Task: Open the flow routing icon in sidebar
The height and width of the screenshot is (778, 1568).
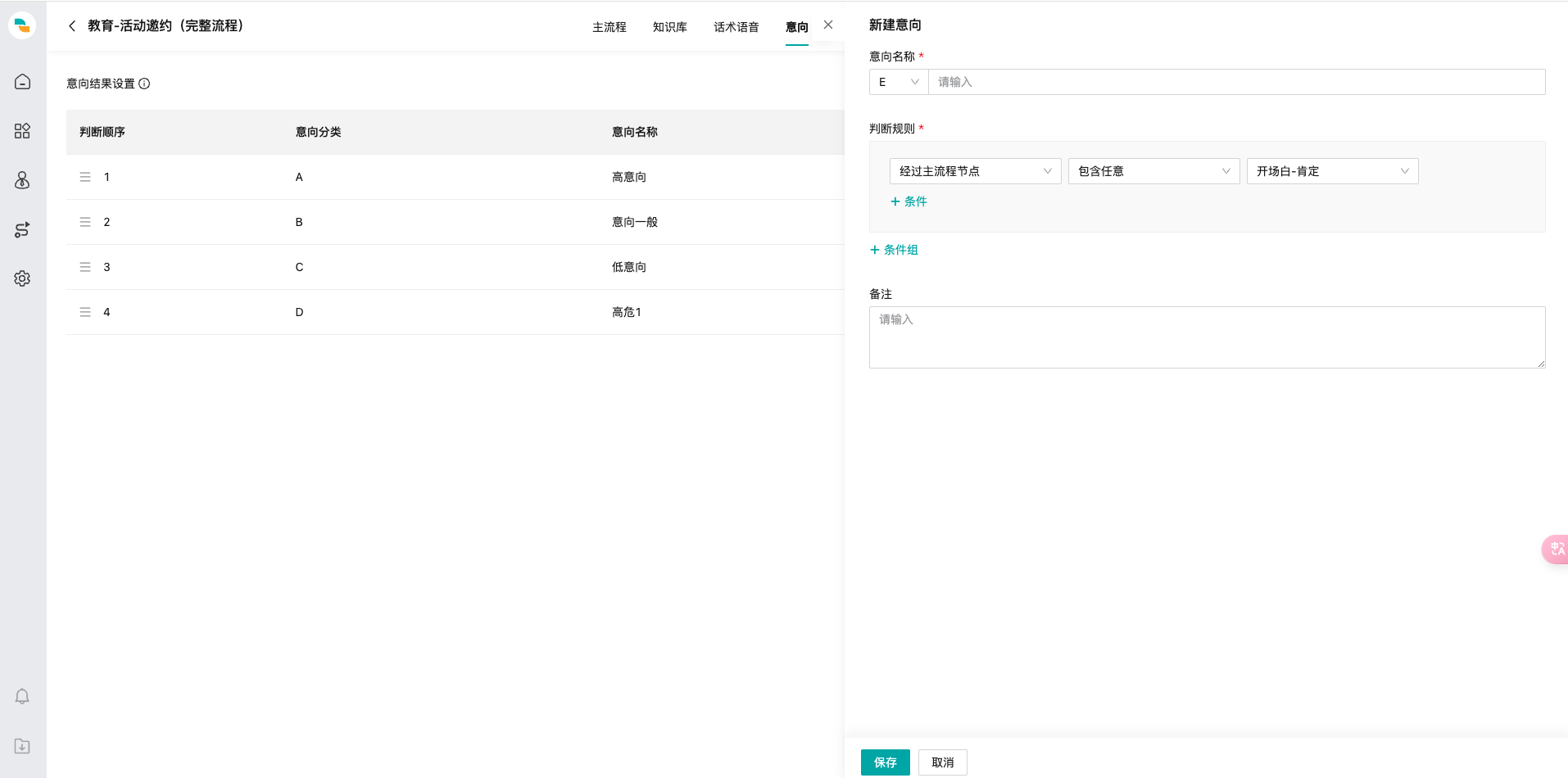Action: (x=22, y=229)
